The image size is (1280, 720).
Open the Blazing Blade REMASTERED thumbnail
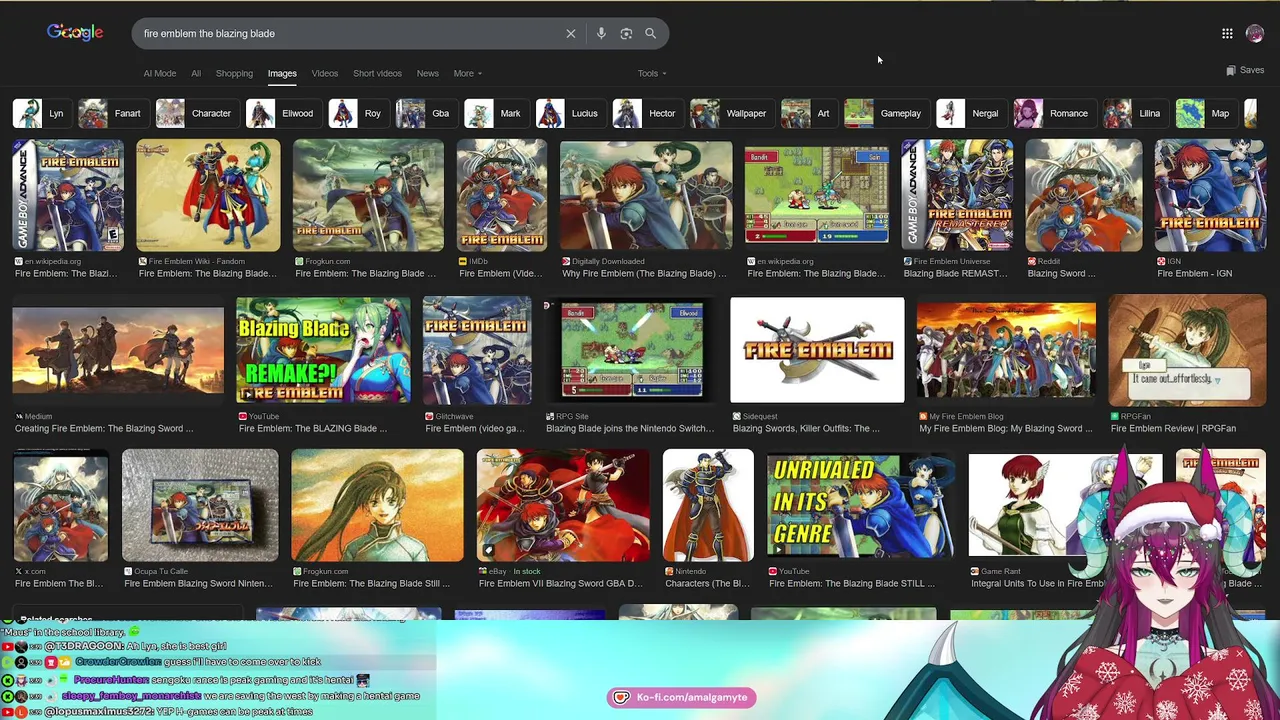point(957,195)
